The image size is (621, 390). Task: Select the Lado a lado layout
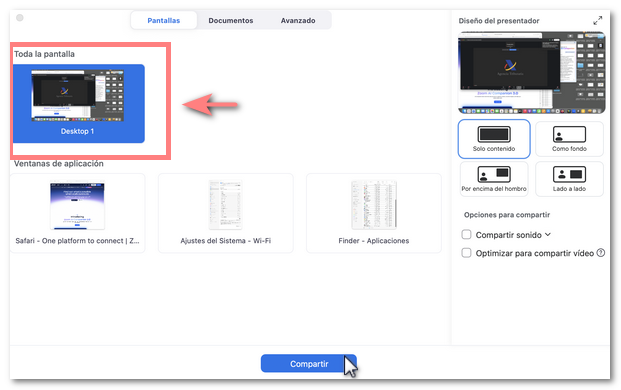(569, 179)
